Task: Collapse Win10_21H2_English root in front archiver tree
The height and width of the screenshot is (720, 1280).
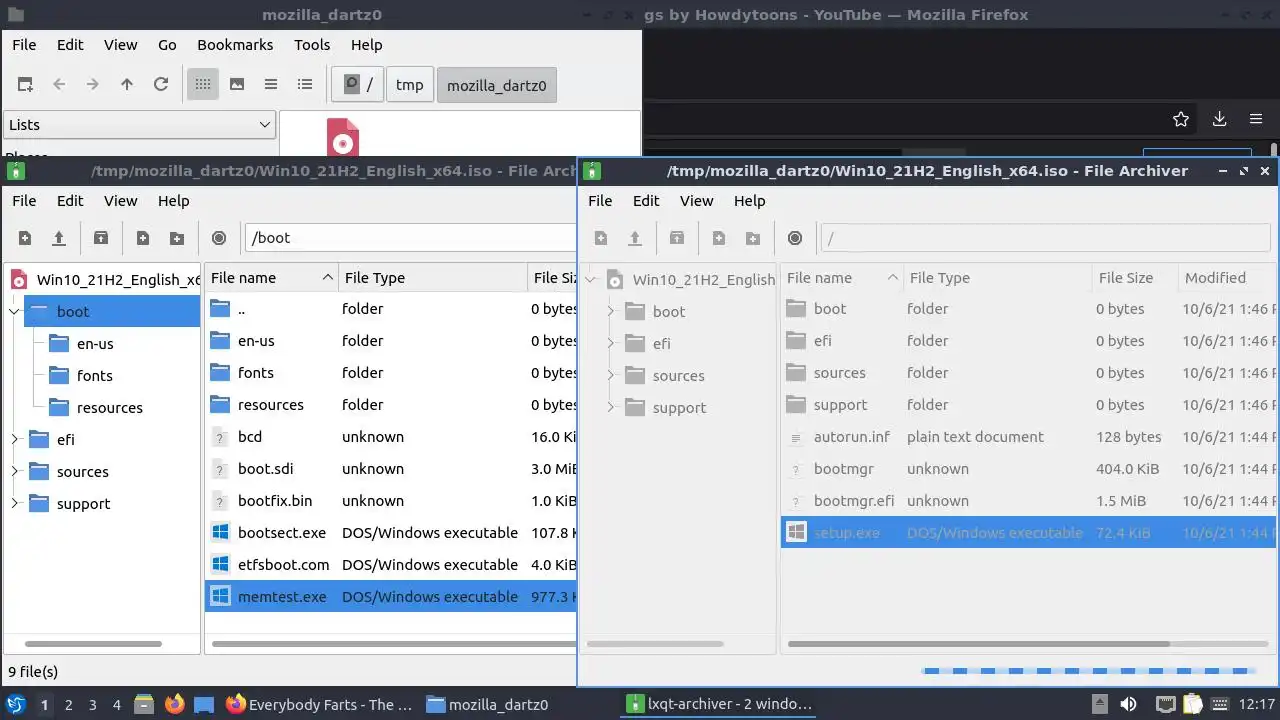Action: (x=591, y=279)
